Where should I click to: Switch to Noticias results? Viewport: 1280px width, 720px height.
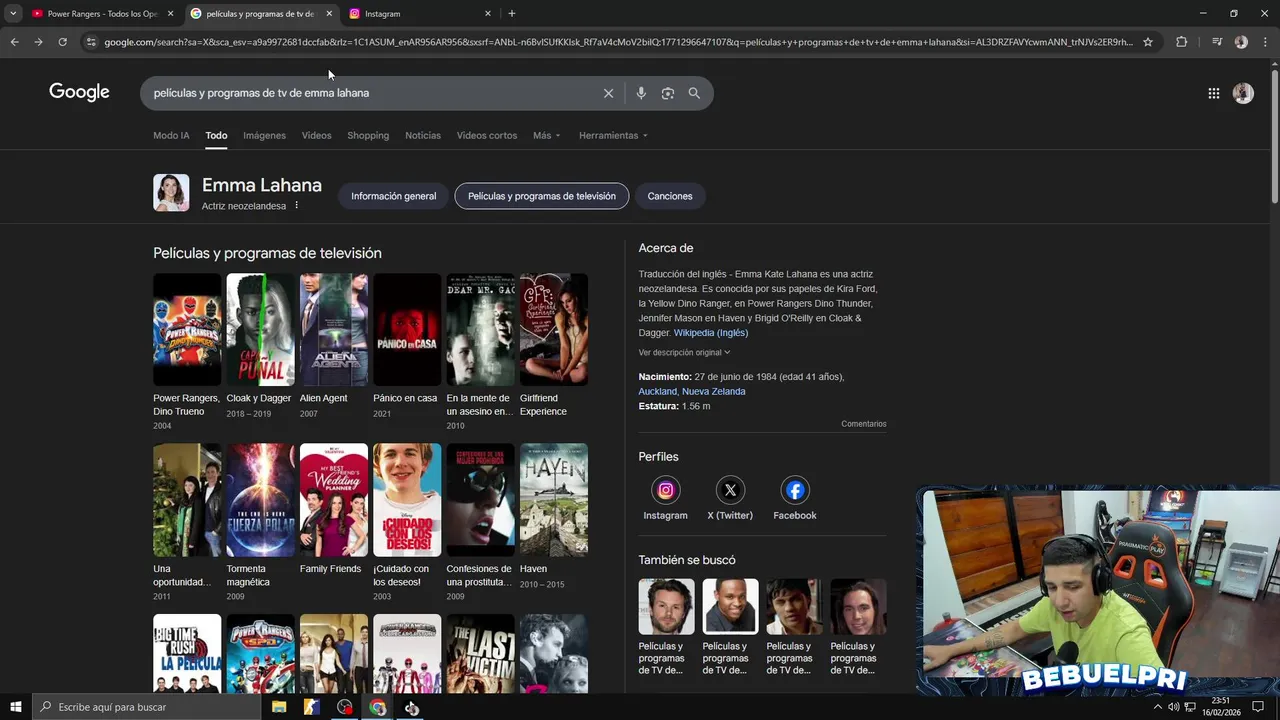point(423,136)
